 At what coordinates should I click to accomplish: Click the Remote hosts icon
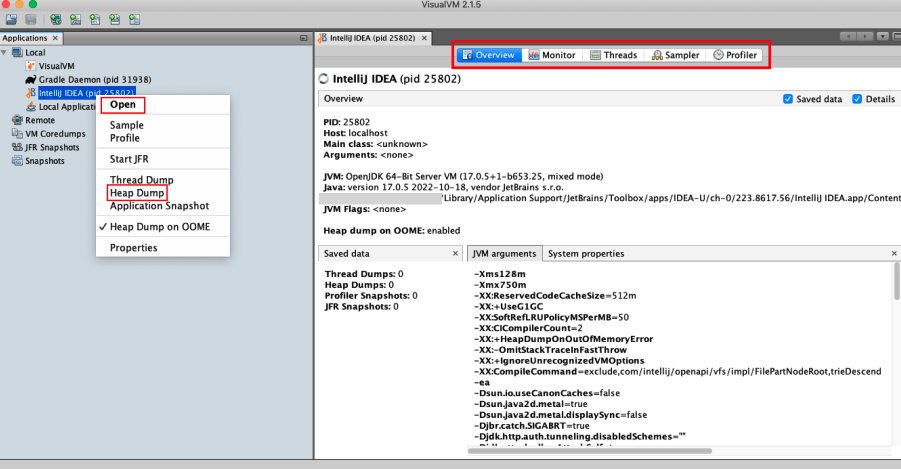pyautogui.click(x=17, y=120)
